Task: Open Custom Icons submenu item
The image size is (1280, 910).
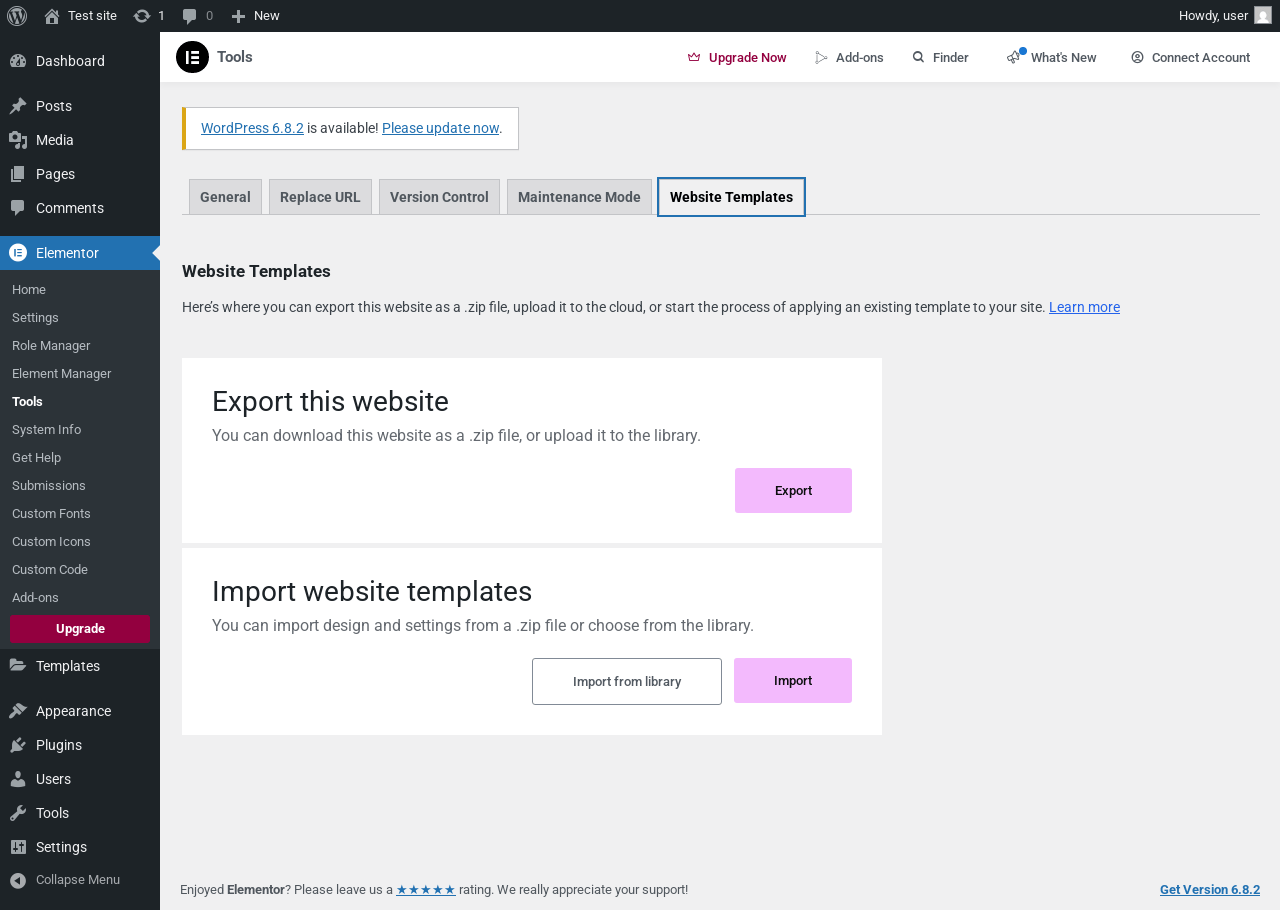Action: tap(51, 542)
